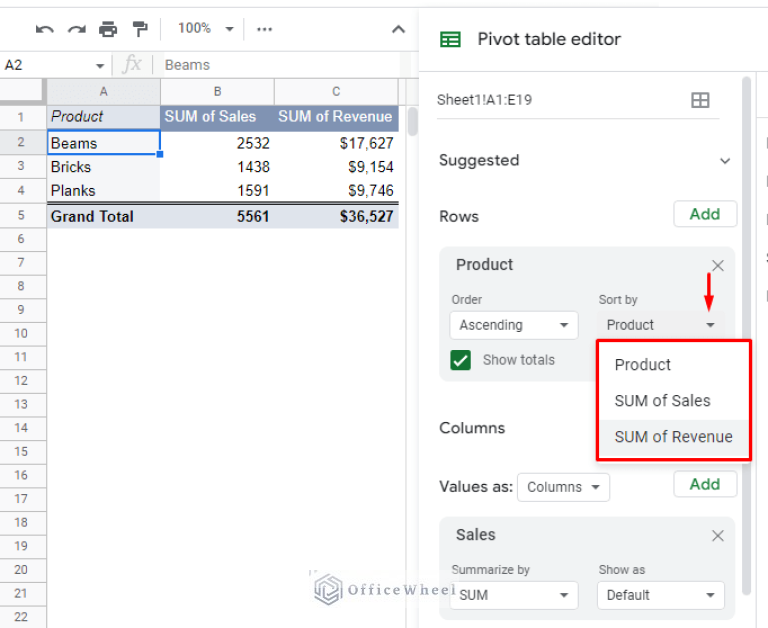
Task: Open the Values as Columns dropdown
Action: (563, 487)
